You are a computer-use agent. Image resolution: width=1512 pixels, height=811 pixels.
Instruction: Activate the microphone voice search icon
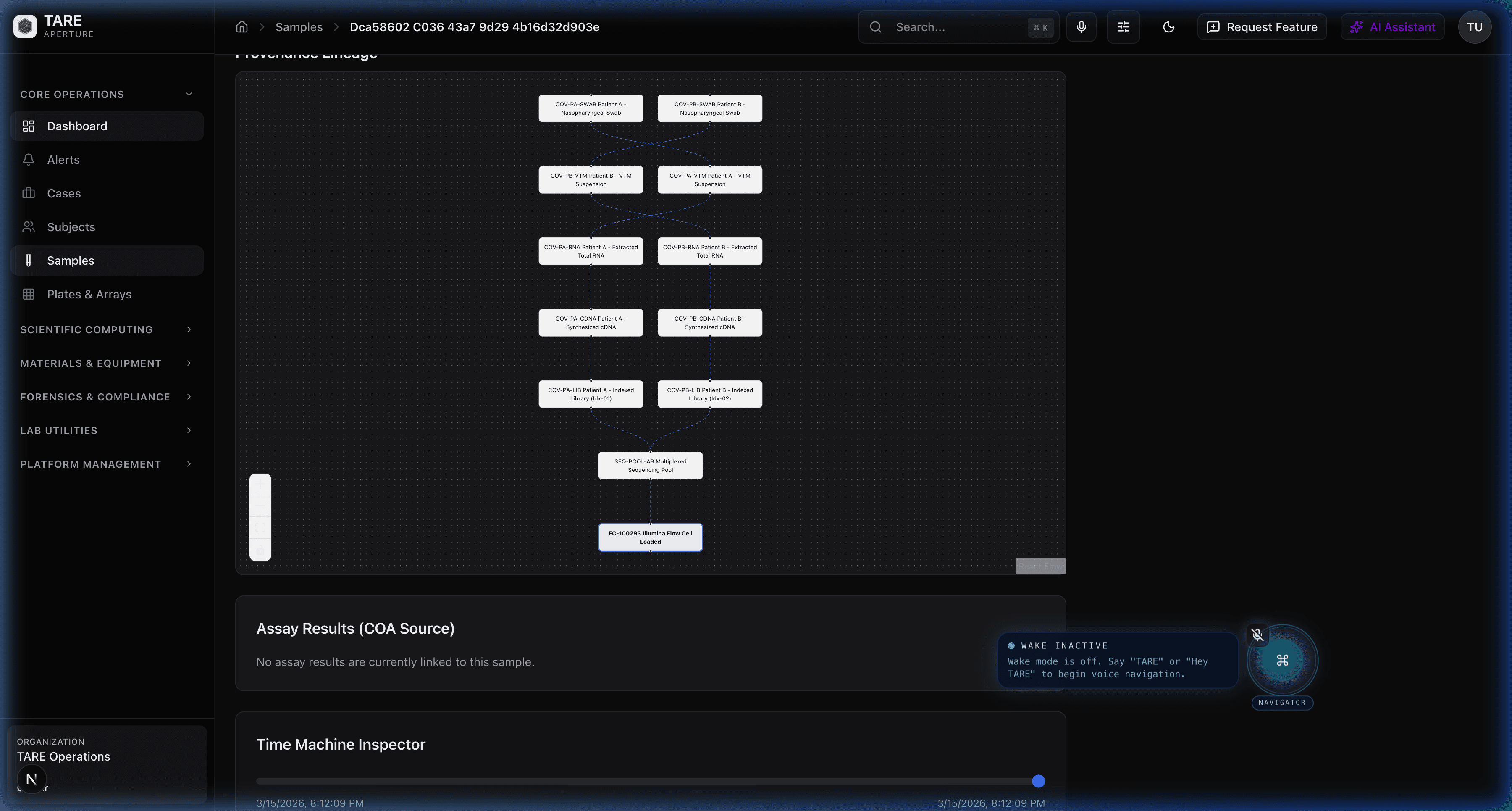click(x=1081, y=26)
